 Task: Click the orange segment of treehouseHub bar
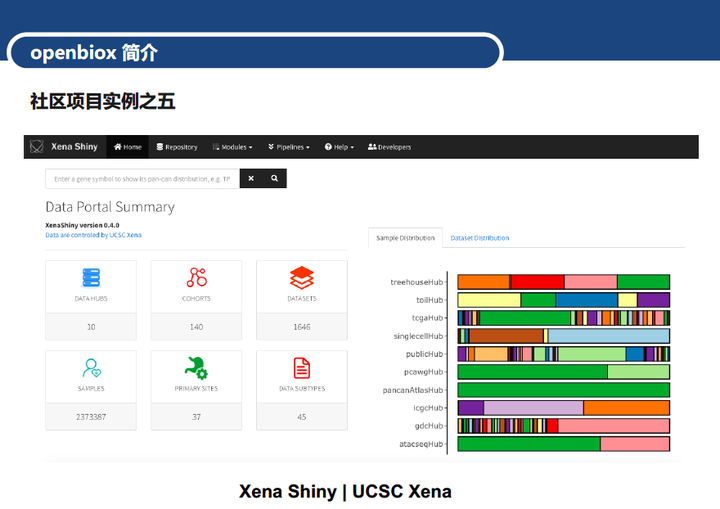(484, 282)
